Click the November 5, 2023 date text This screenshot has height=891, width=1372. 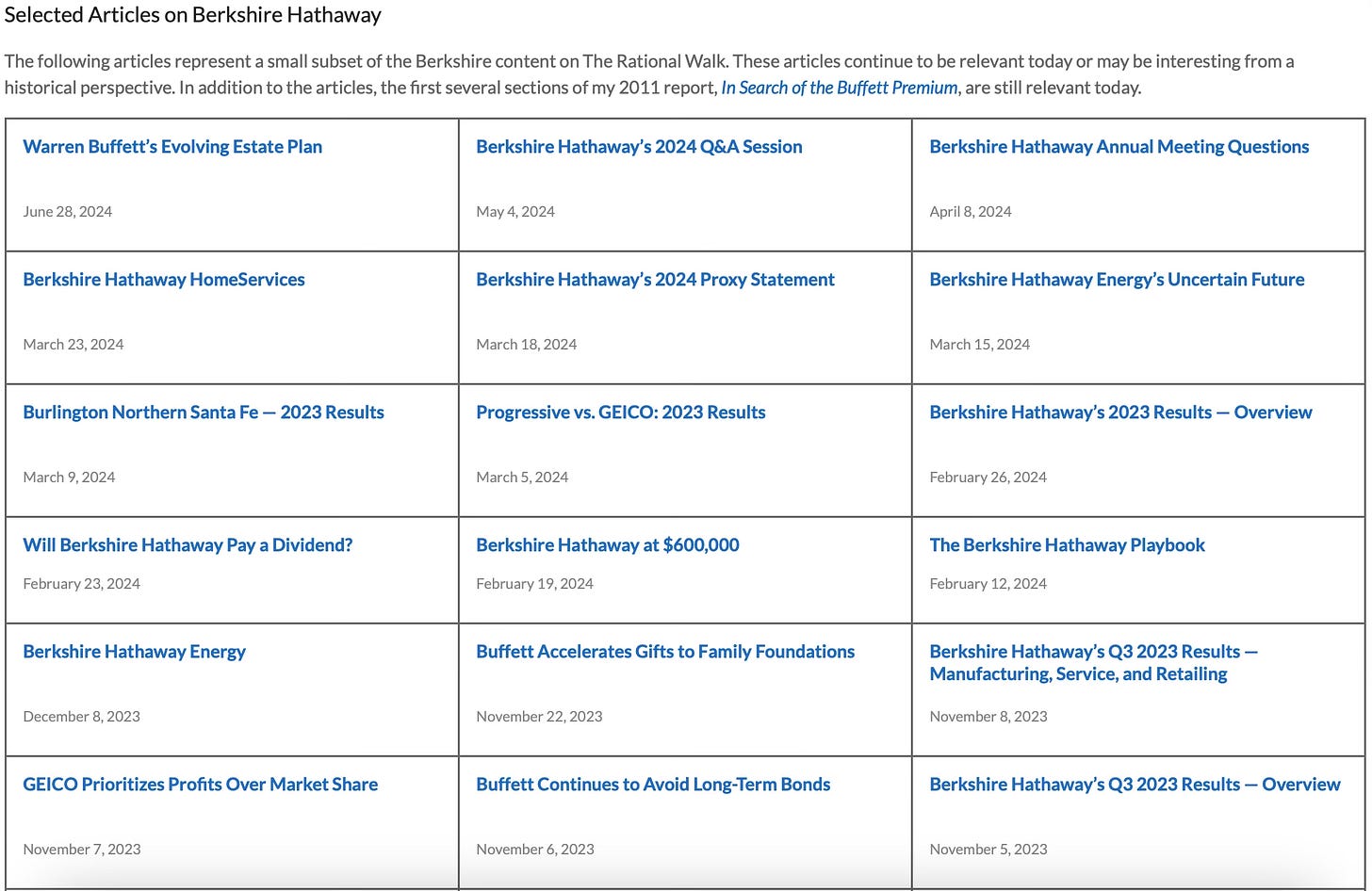point(988,850)
